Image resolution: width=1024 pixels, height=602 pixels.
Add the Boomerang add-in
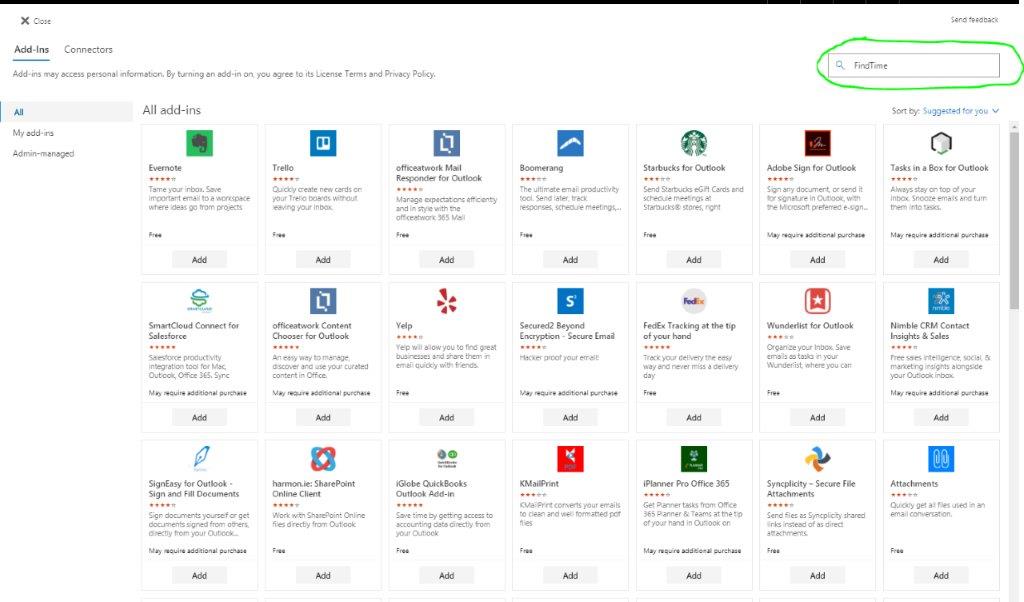click(570, 260)
